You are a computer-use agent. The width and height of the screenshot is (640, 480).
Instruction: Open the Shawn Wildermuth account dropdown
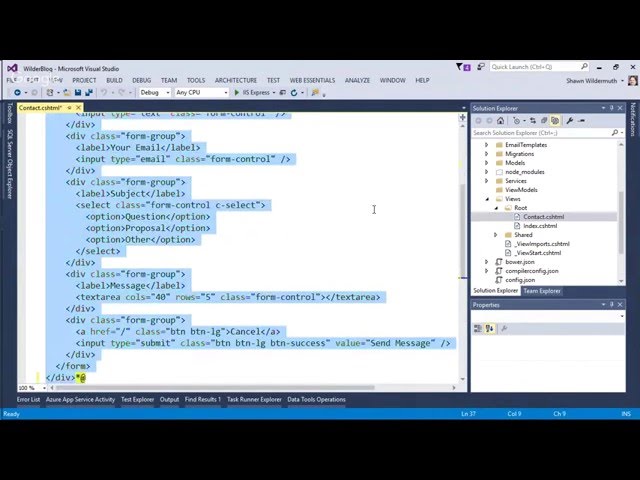pyautogui.click(x=622, y=81)
